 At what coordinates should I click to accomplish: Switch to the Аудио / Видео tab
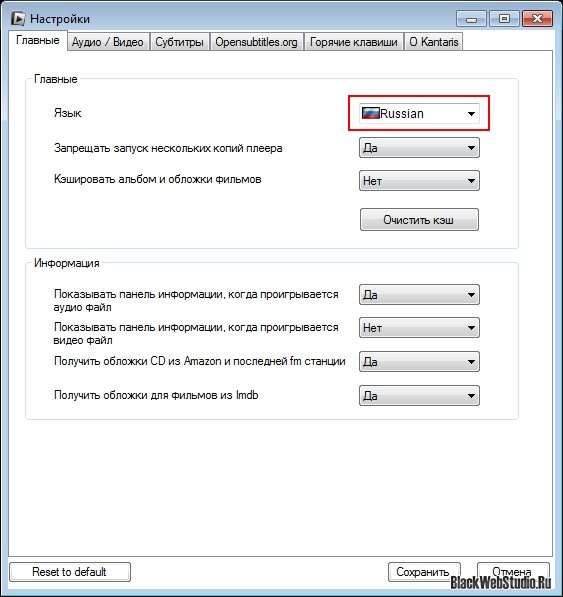tap(108, 42)
